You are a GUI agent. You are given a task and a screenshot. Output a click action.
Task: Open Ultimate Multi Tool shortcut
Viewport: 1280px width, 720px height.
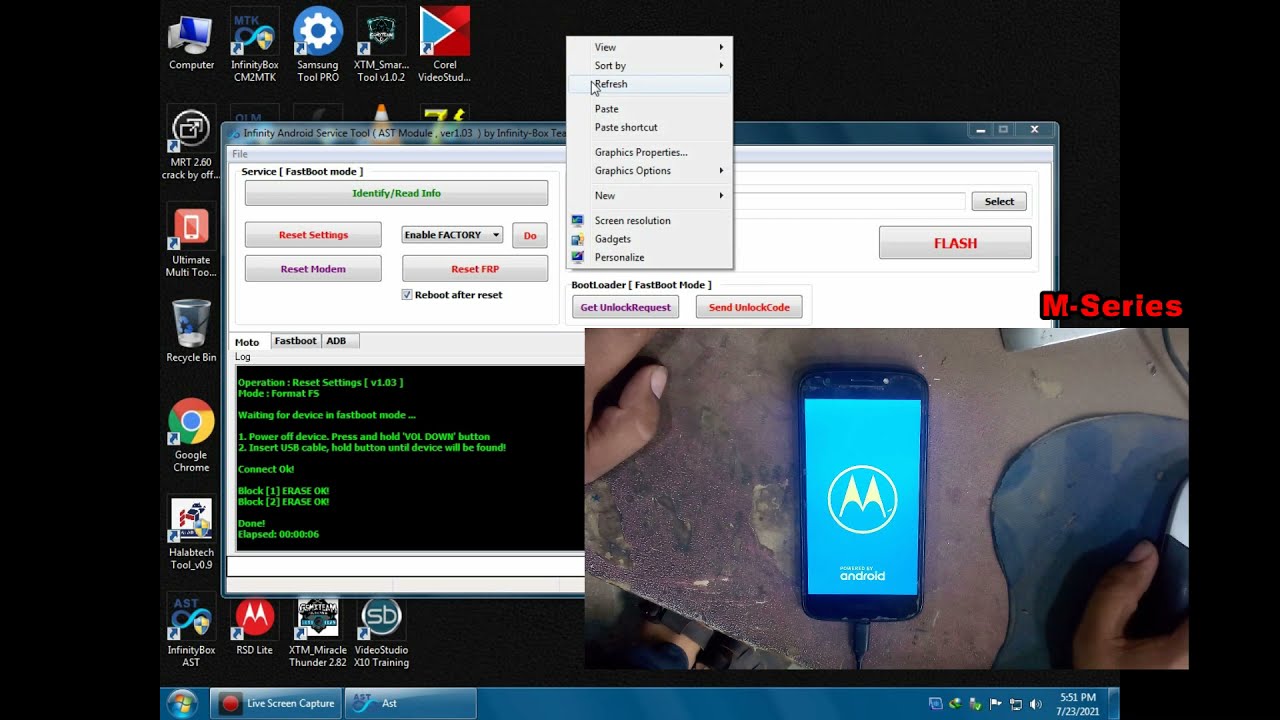click(x=191, y=242)
